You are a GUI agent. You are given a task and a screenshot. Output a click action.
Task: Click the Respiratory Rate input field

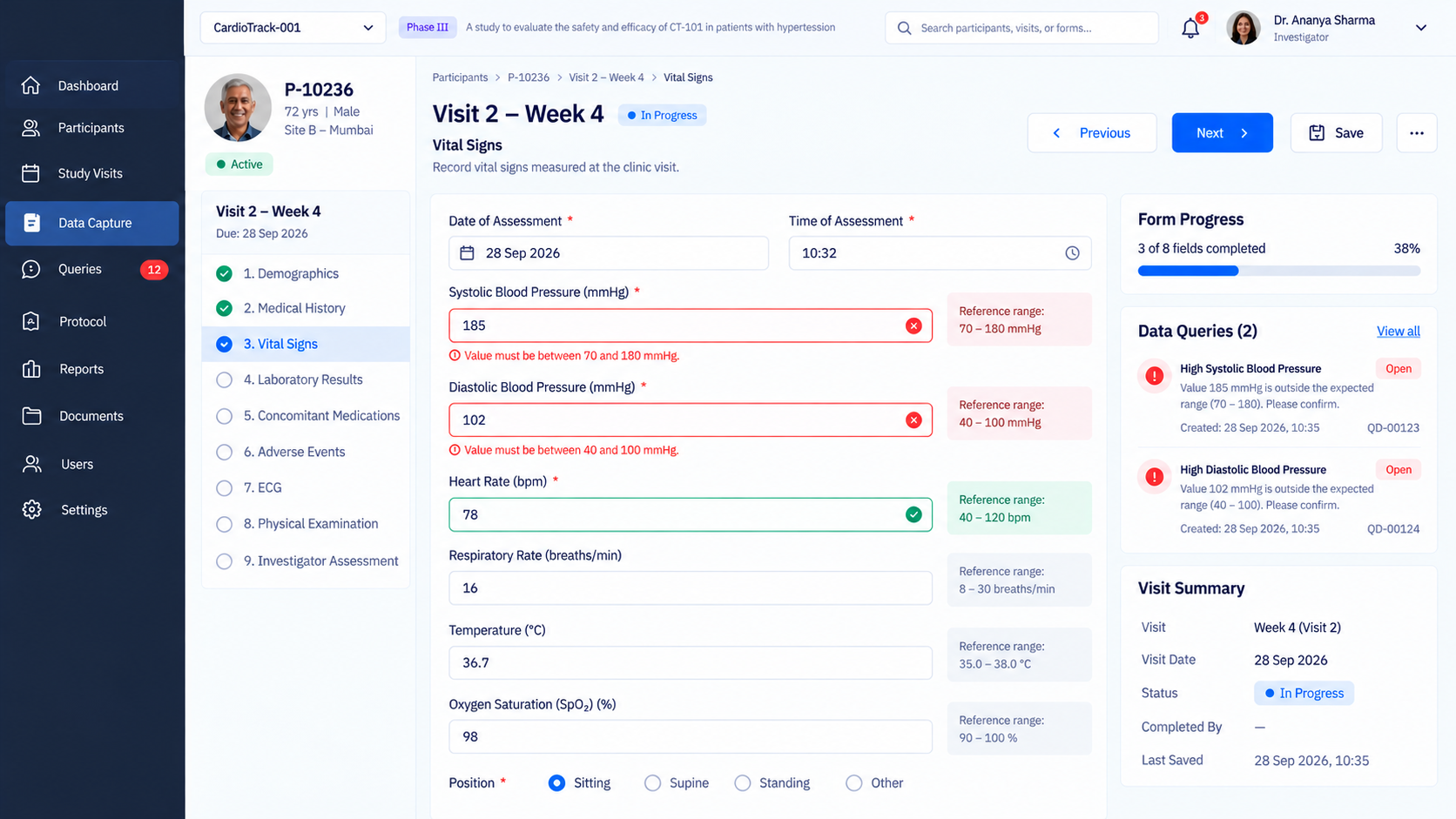pyautogui.click(x=691, y=588)
